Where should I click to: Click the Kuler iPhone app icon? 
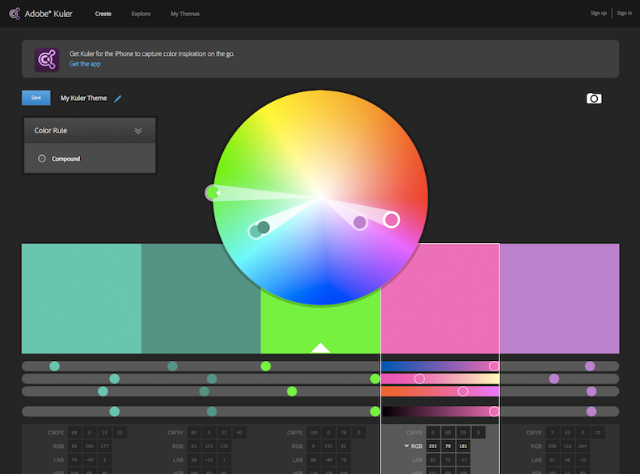[x=47, y=59]
